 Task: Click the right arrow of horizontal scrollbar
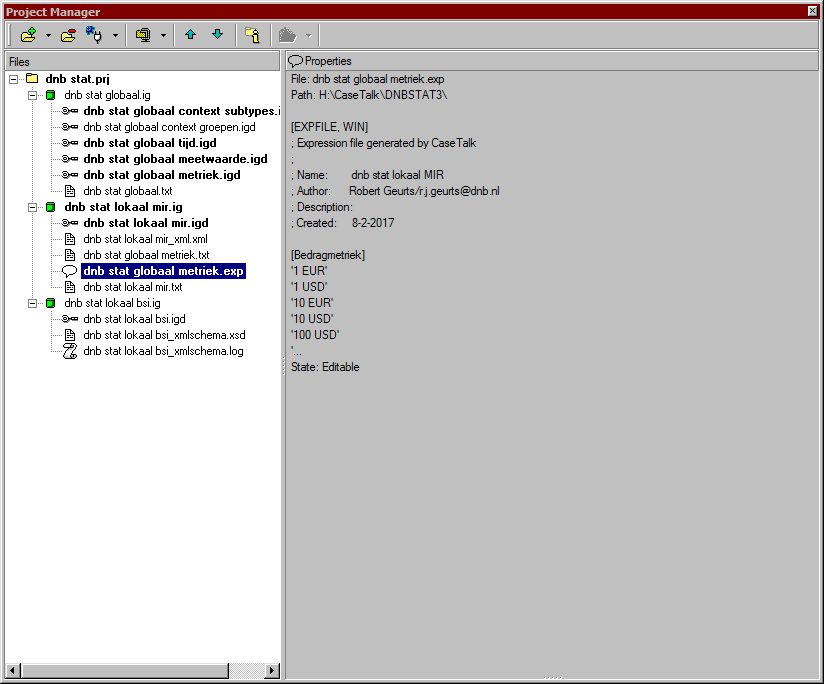point(274,670)
